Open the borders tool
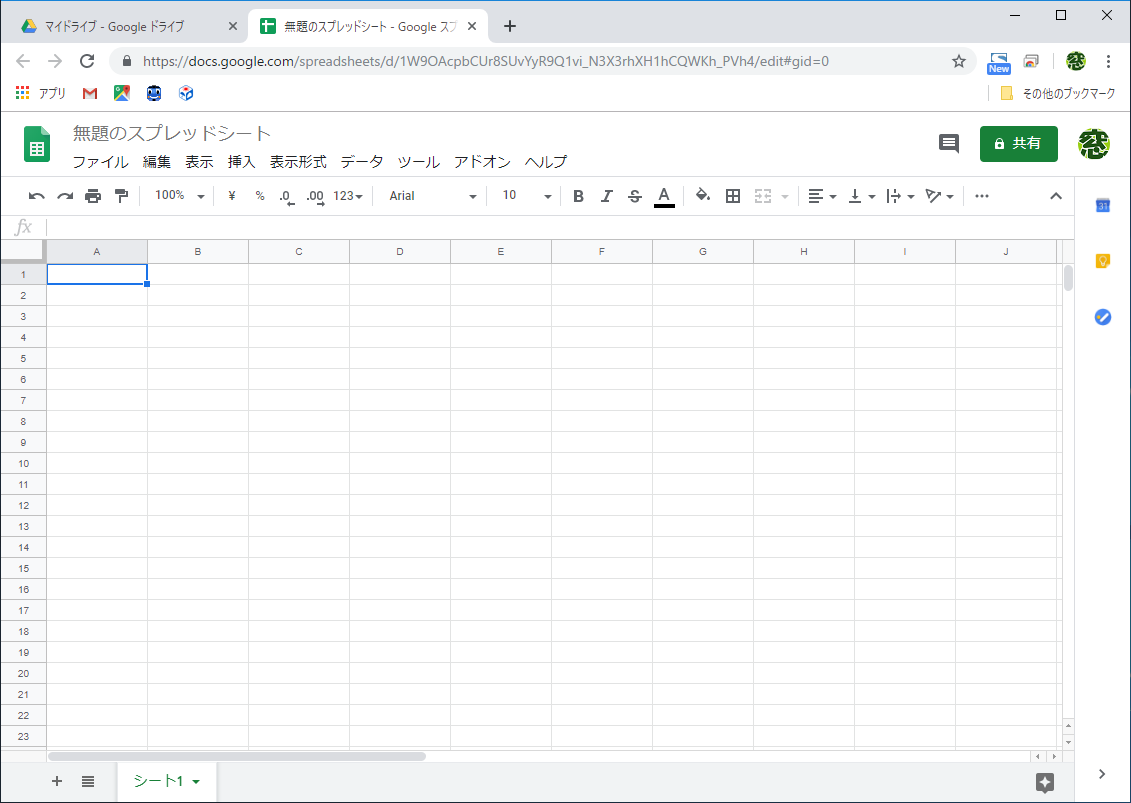This screenshot has height=803, width=1131. pyautogui.click(x=733, y=195)
